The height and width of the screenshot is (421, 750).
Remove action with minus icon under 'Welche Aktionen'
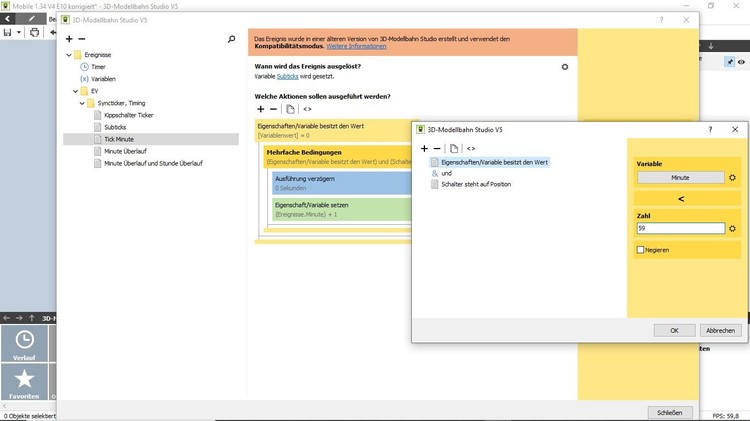[273, 109]
